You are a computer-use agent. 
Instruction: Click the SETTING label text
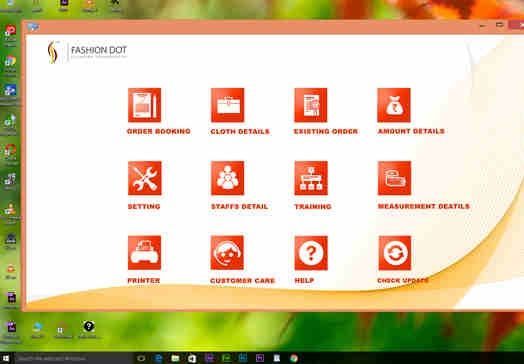(144, 207)
